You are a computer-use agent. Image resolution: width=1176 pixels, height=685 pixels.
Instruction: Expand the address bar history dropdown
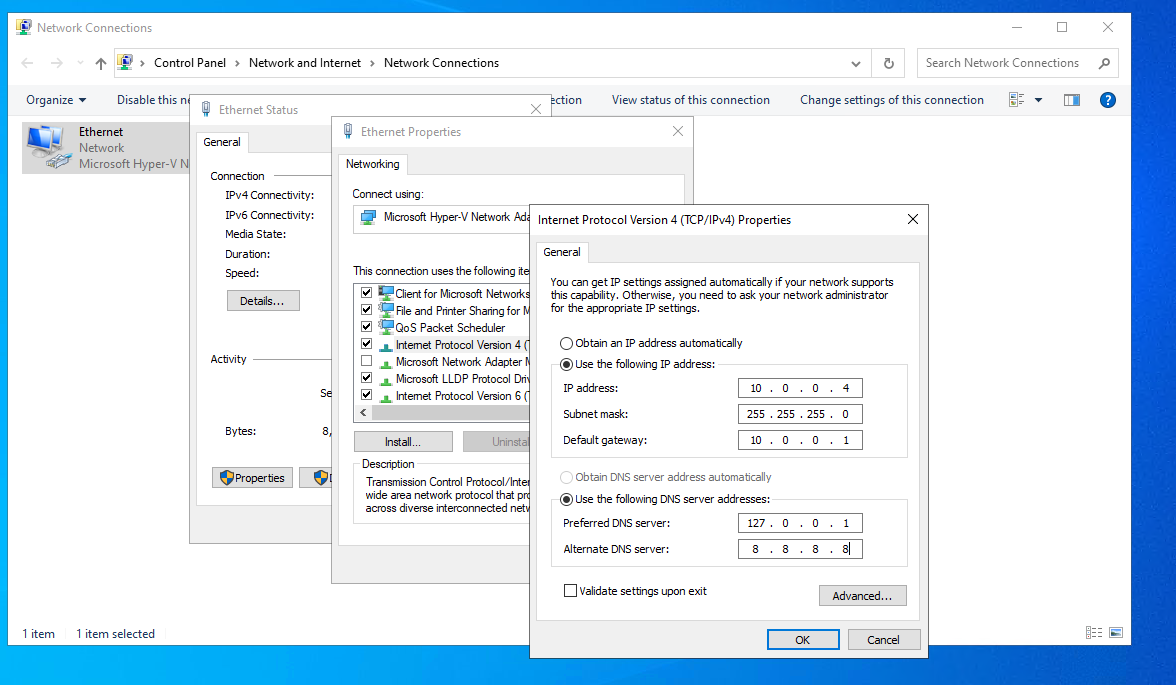click(x=856, y=64)
